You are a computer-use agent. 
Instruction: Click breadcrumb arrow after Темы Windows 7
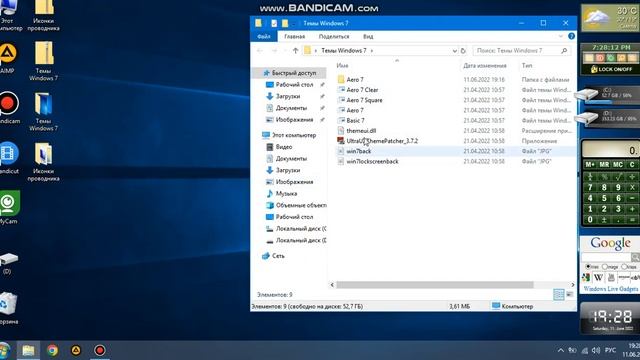tap(371, 51)
